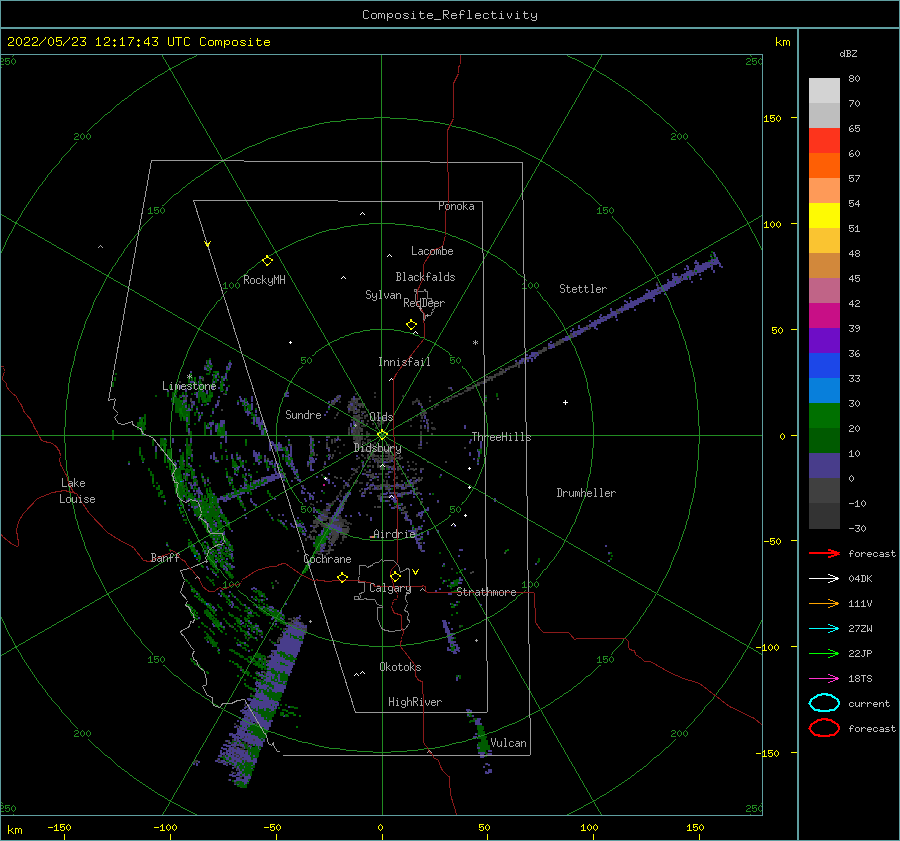Click the cyan current ellipse icon

pos(824,703)
